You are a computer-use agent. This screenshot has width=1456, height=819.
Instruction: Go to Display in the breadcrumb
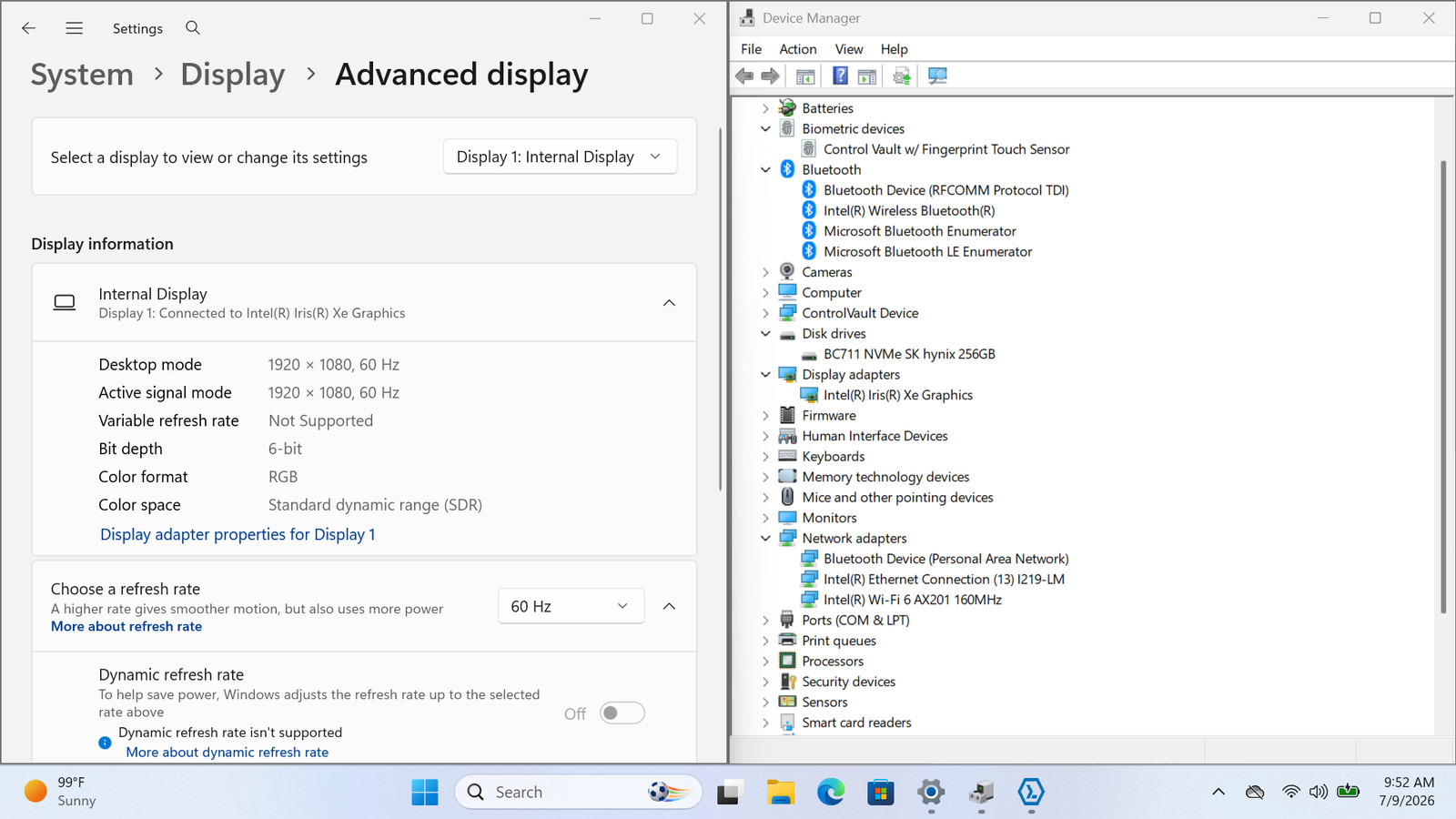coord(233,75)
